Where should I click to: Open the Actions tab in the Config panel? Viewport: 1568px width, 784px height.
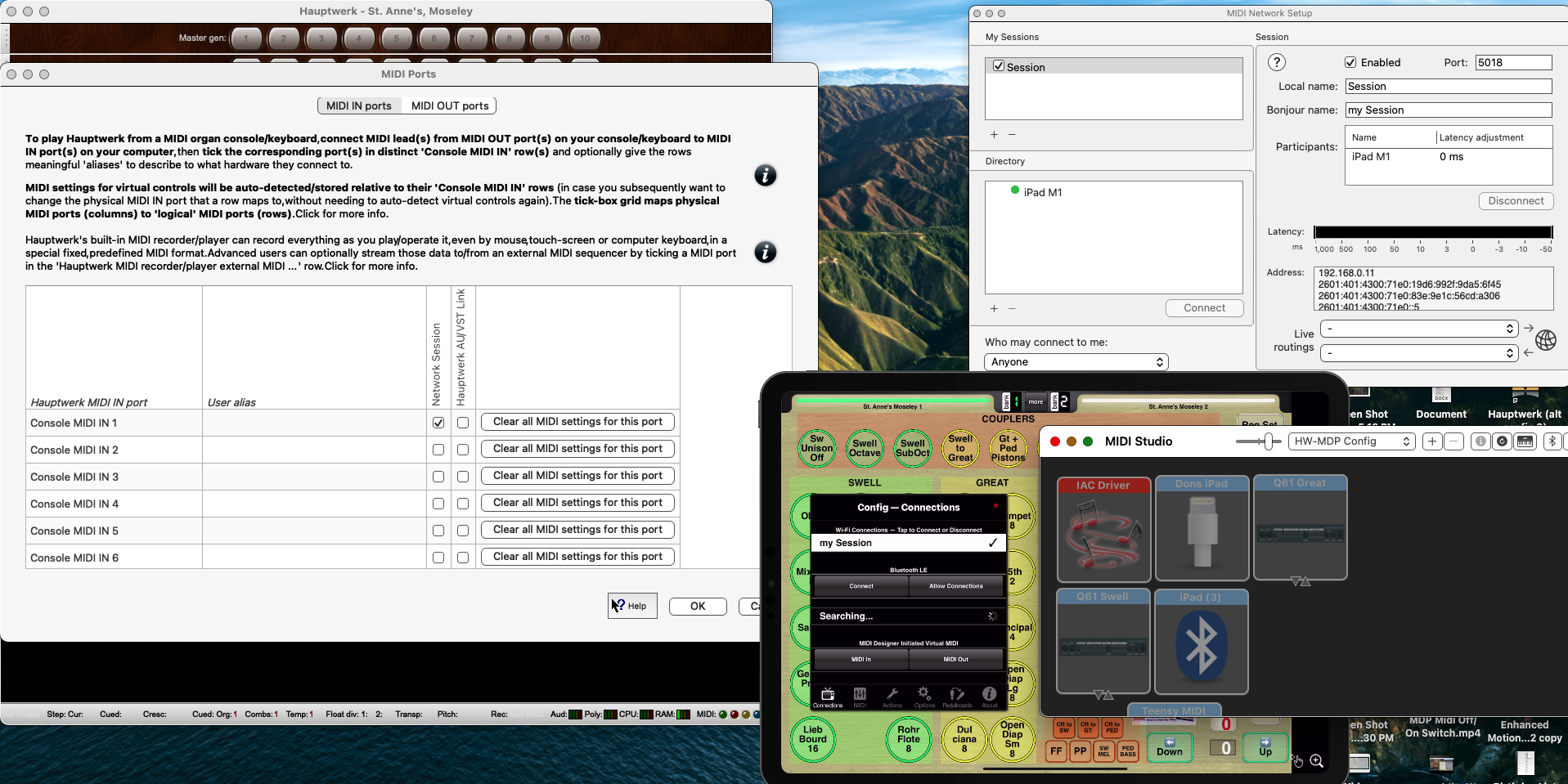tap(892, 697)
